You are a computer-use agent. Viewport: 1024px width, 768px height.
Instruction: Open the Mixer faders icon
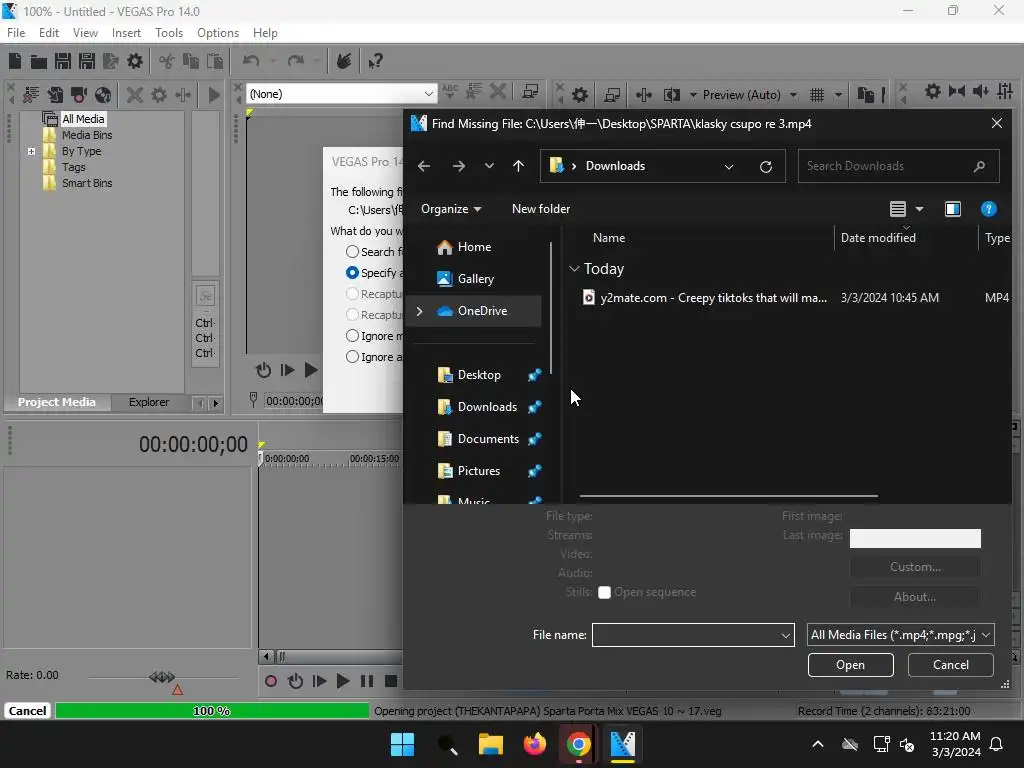pyautogui.click(x=1006, y=91)
